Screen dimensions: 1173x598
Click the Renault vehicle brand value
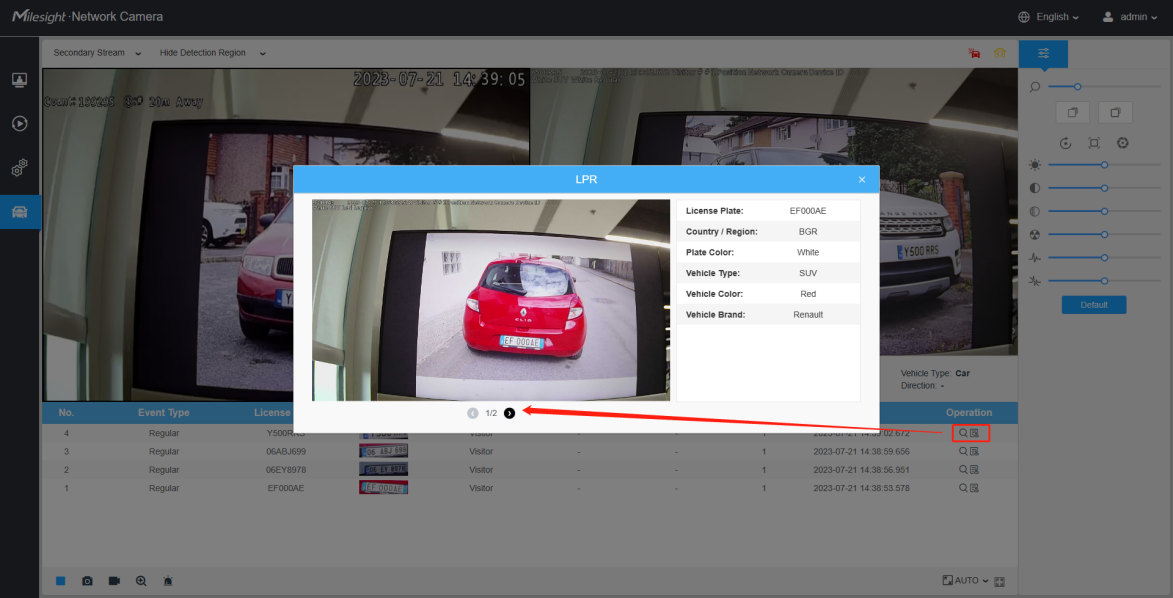(x=808, y=315)
